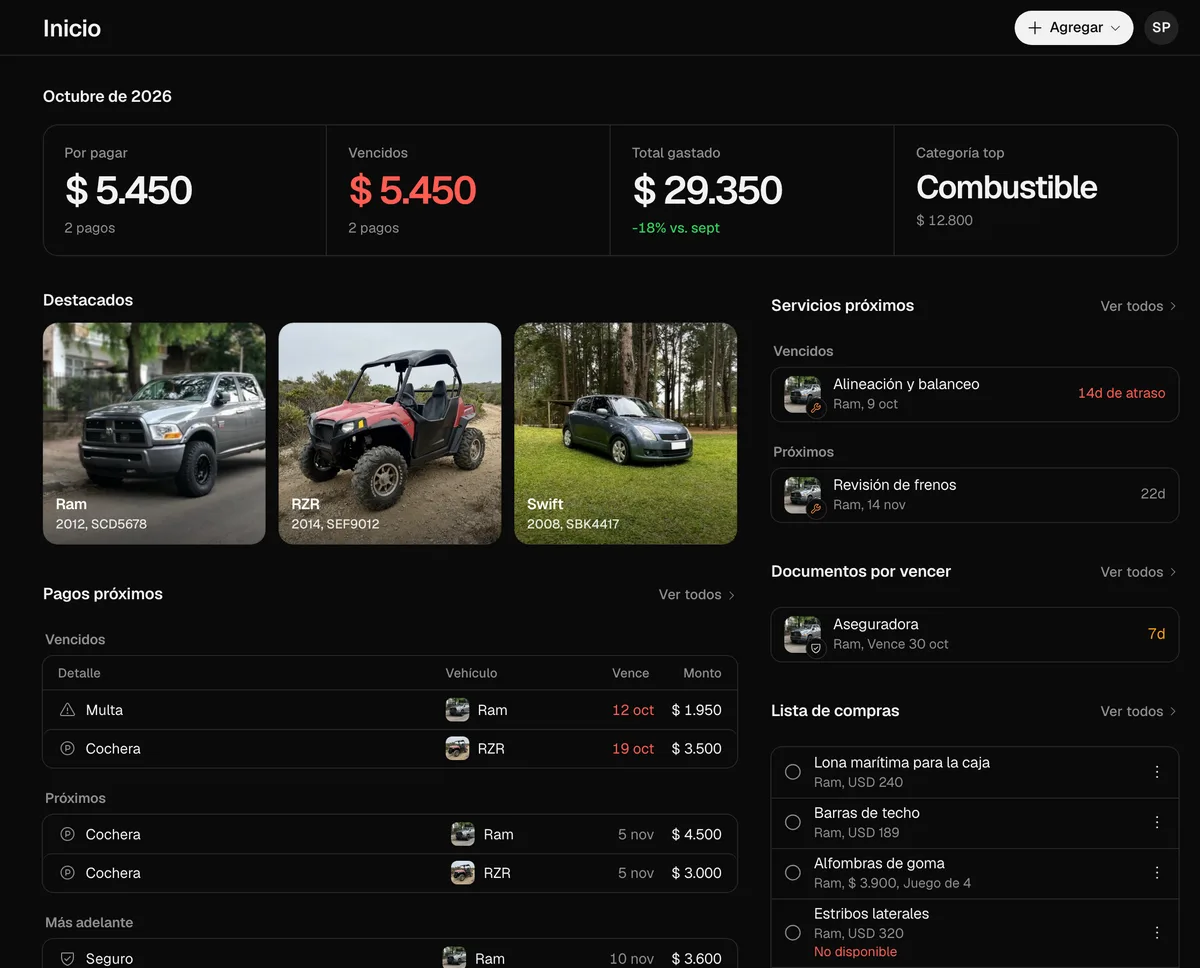Tick the Alfombras de goma checkbox

coord(793,873)
